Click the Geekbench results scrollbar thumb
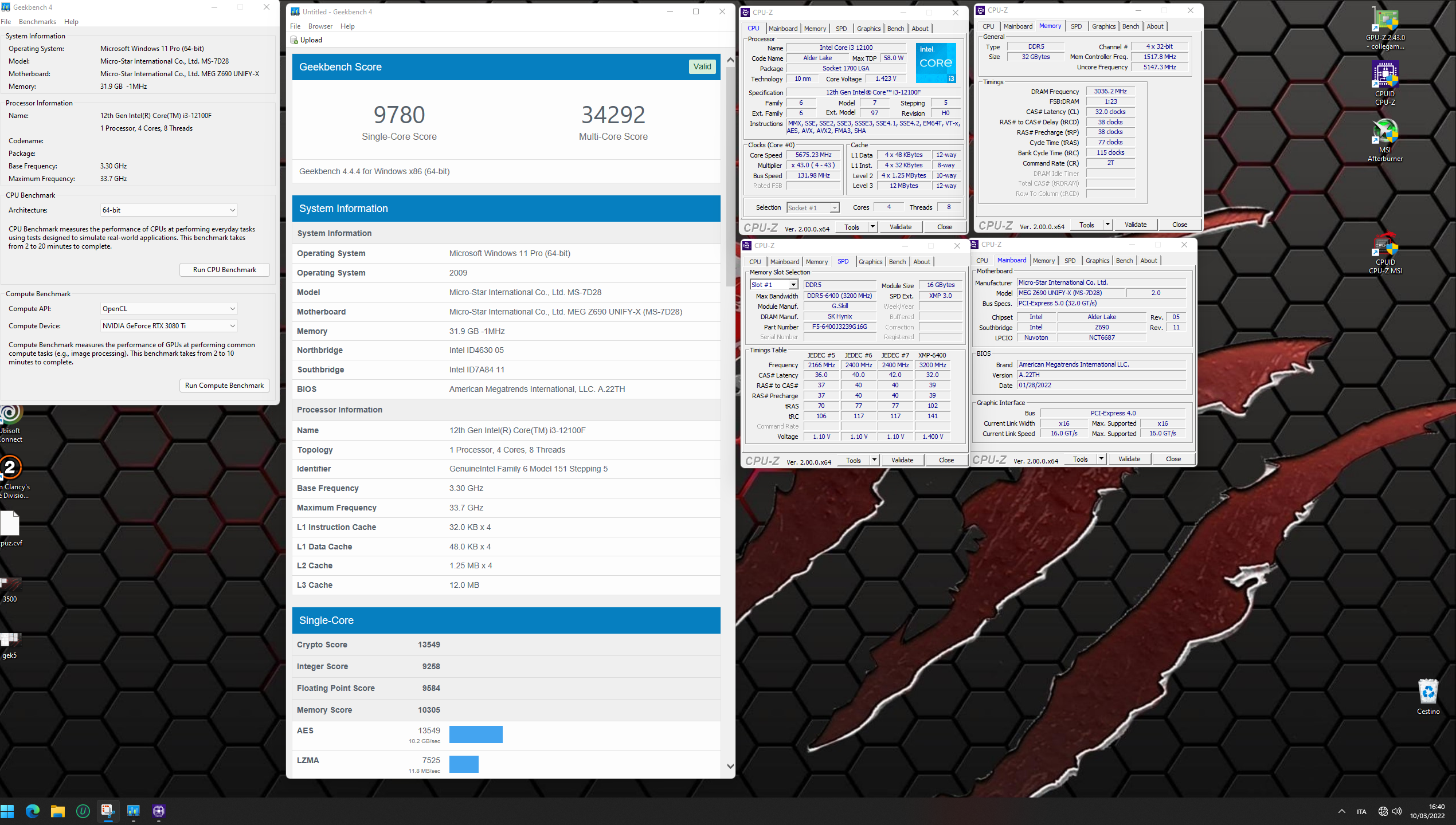 pos(730,178)
